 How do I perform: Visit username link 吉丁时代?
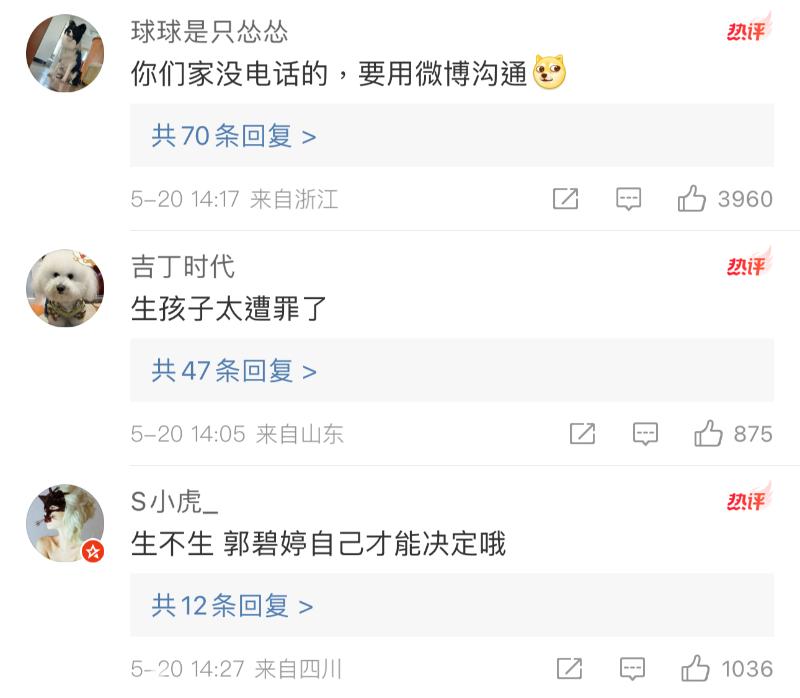coord(183,266)
